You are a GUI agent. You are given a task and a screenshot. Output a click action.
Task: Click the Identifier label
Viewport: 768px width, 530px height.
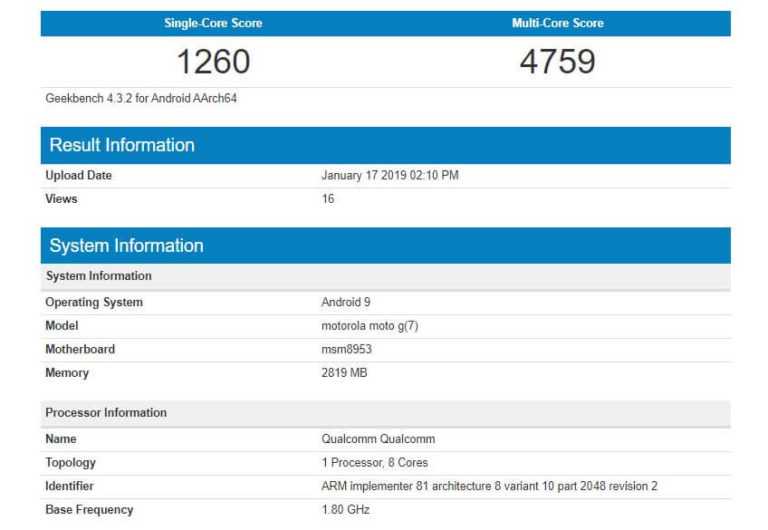pyautogui.click(x=69, y=486)
